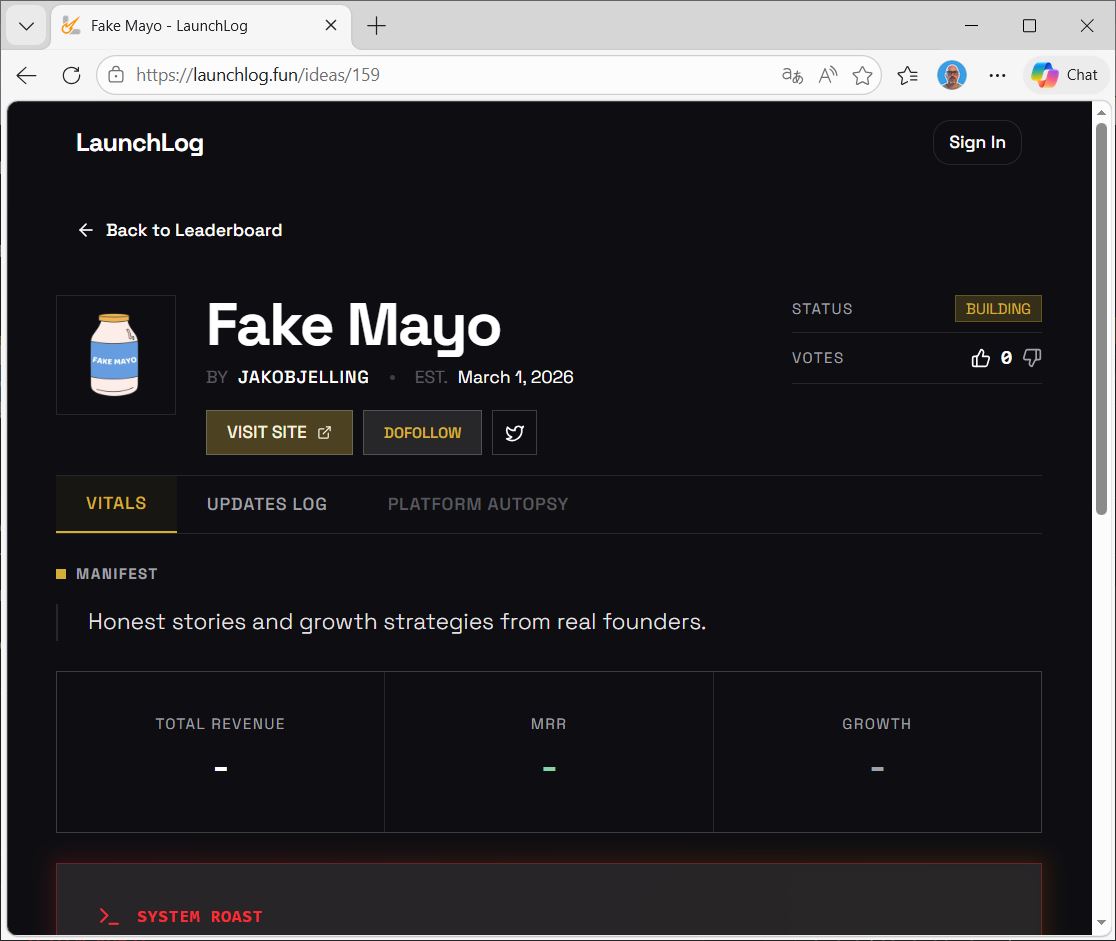The image size is (1116, 941).
Task: Click the address bar URL
Action: 258,75
